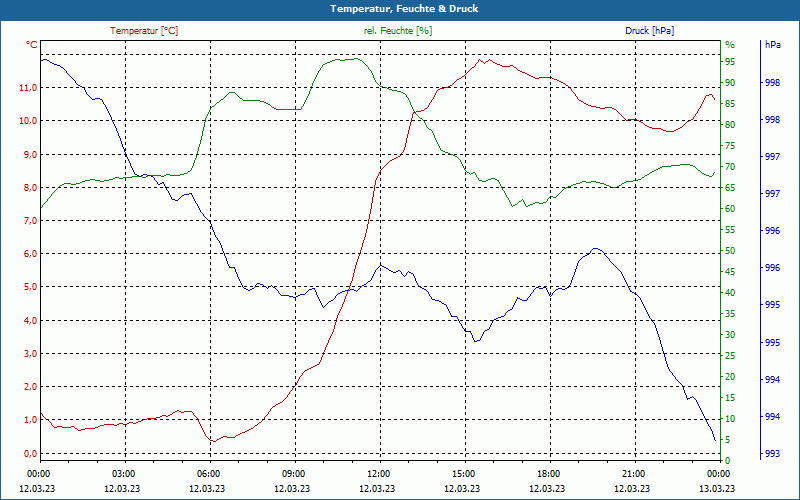The image size is (800, 500).
Task: Click temperature axis value "11,0"
Action: pyautogui.click(x=28, y=88)
